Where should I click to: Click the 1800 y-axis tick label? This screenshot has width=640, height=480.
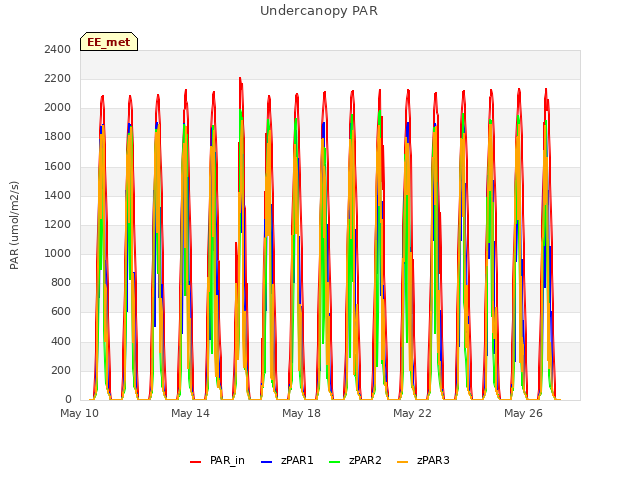point(58,137)
